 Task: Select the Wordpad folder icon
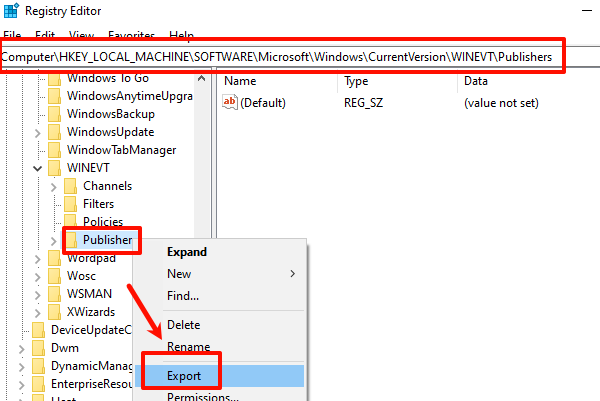(x=54, y=258)
